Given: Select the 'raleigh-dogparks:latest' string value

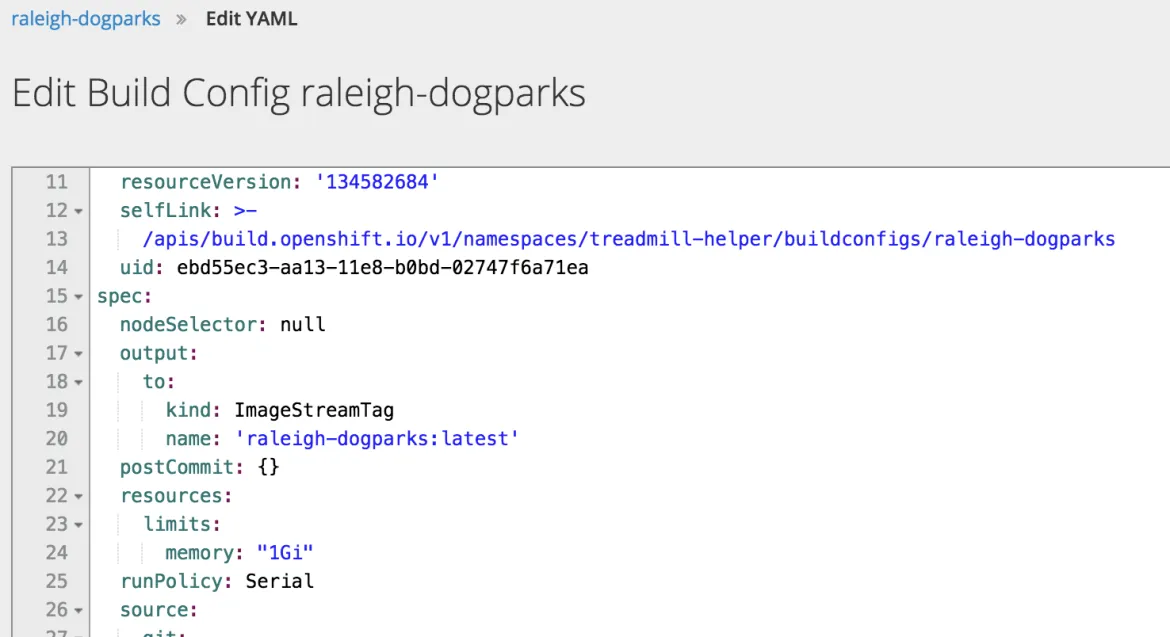Looking at the screenshot, I should [378, 438].
